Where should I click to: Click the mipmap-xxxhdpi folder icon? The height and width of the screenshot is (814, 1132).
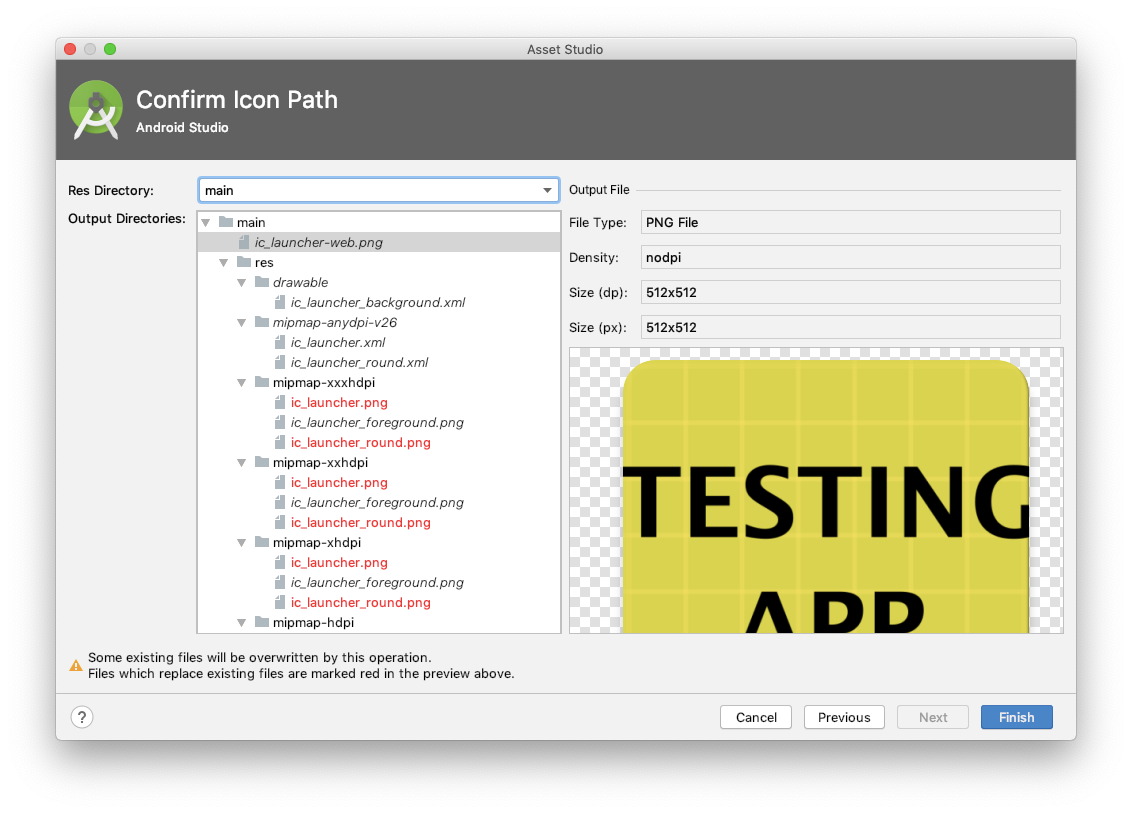(264, 382)
